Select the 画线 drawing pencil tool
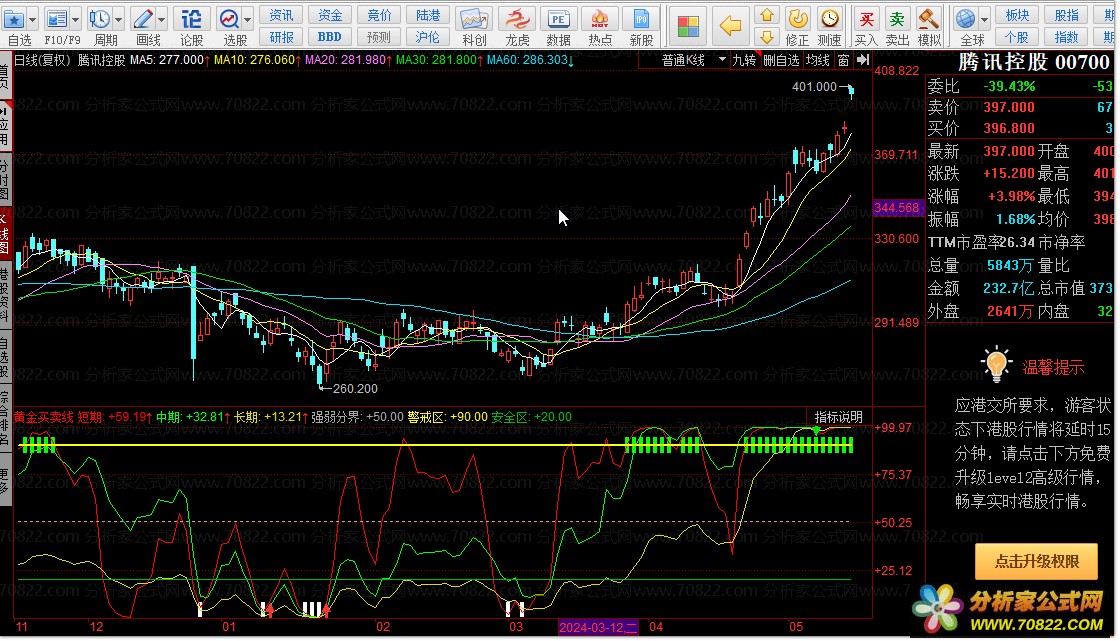1120x641 pixels. point(143,19)
